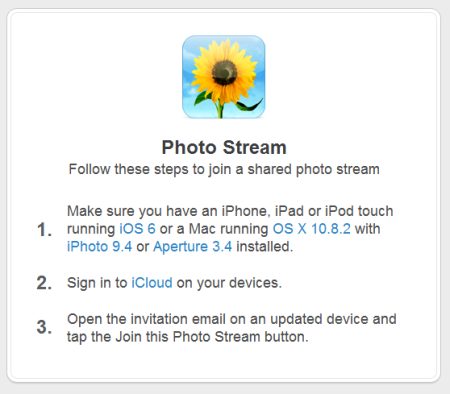Open the iCloud link in step 2

152,283
